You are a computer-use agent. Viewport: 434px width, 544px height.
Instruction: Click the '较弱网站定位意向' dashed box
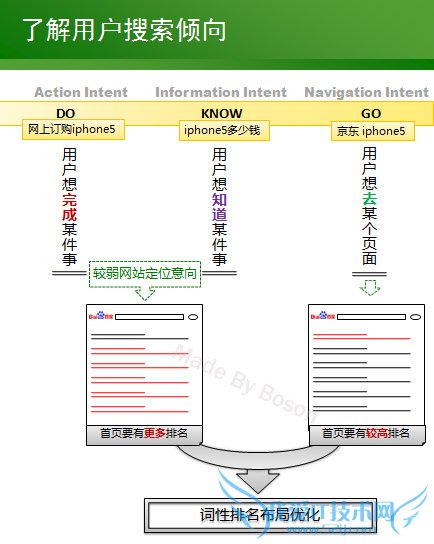145,274
